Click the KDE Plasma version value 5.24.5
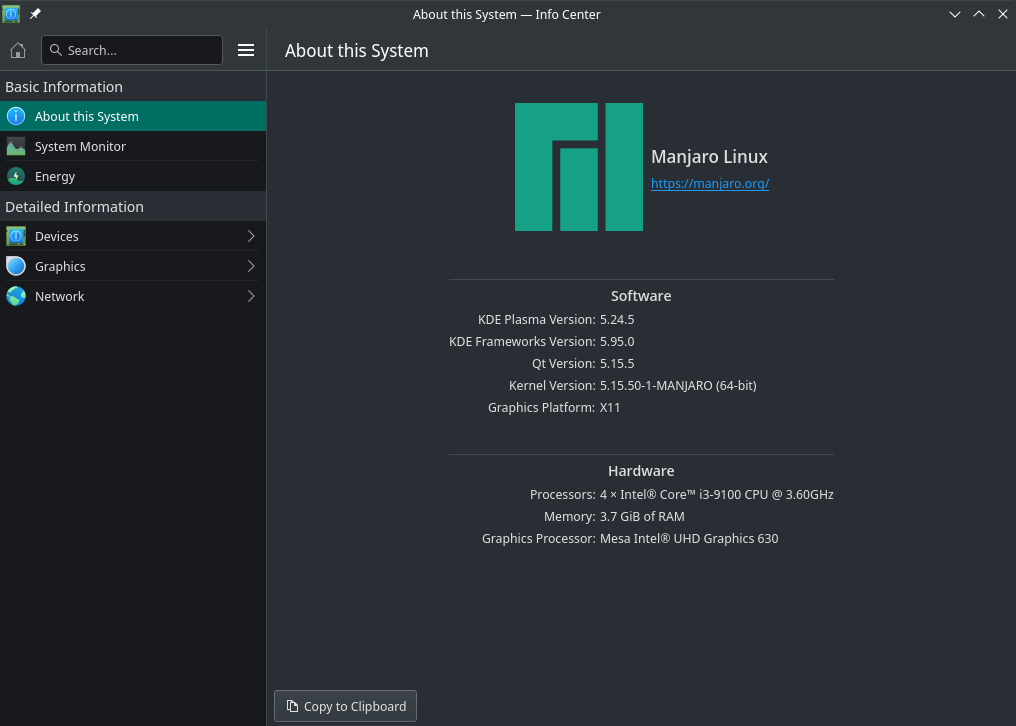 [x=617, y=320]
